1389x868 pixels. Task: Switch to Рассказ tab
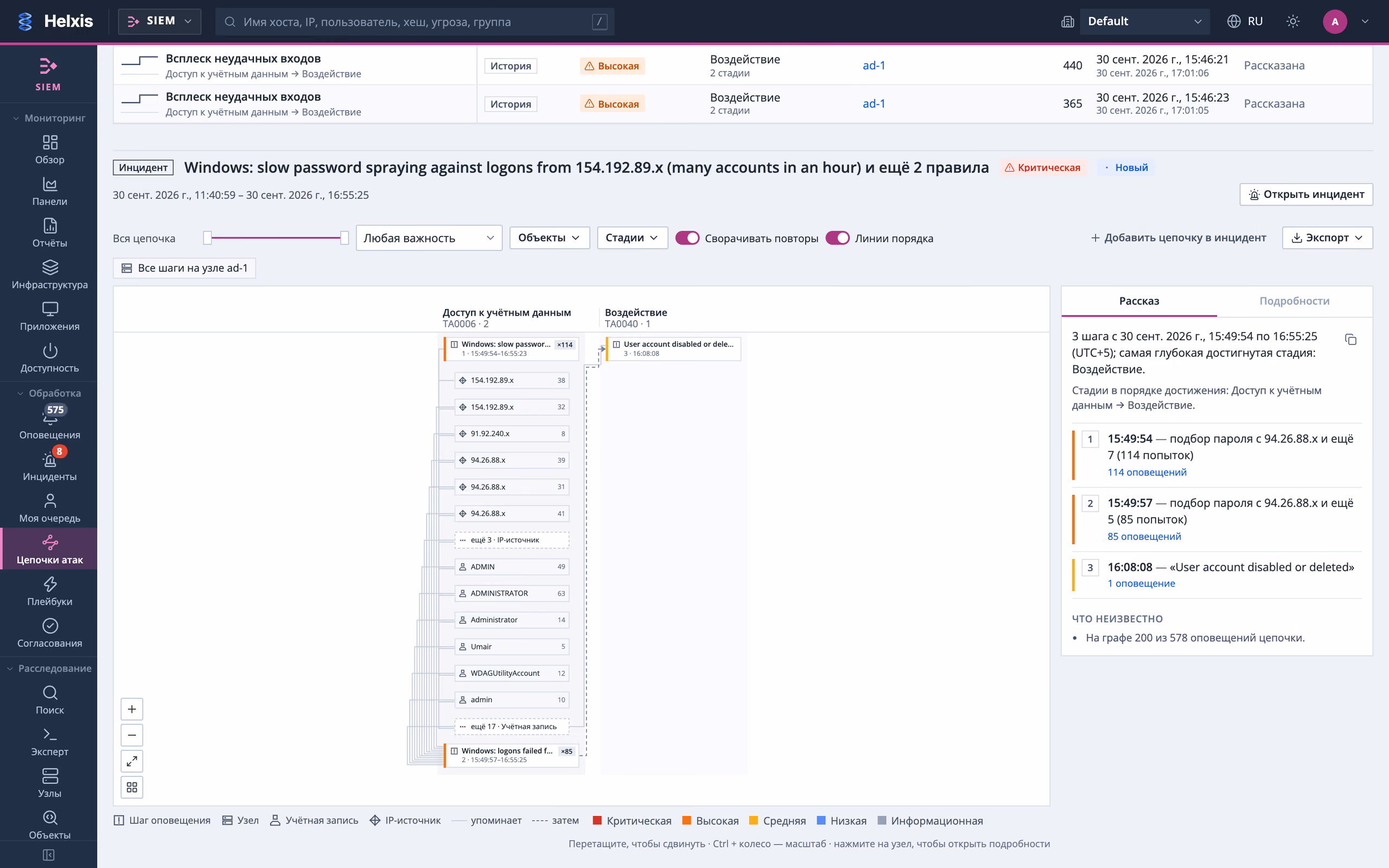pyautogui.click(x=1139, y=301)
